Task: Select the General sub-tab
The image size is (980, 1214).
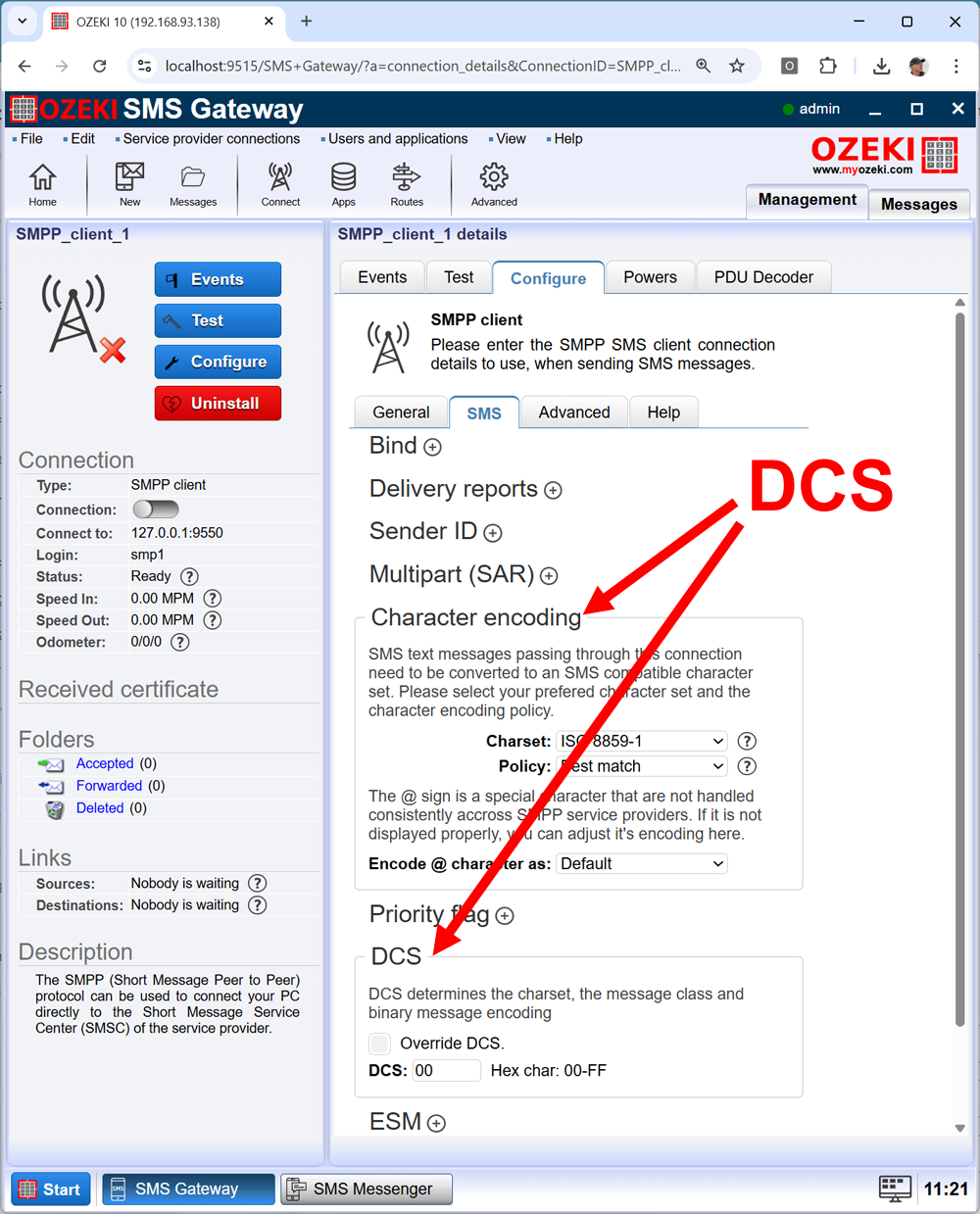Action: 401,413
